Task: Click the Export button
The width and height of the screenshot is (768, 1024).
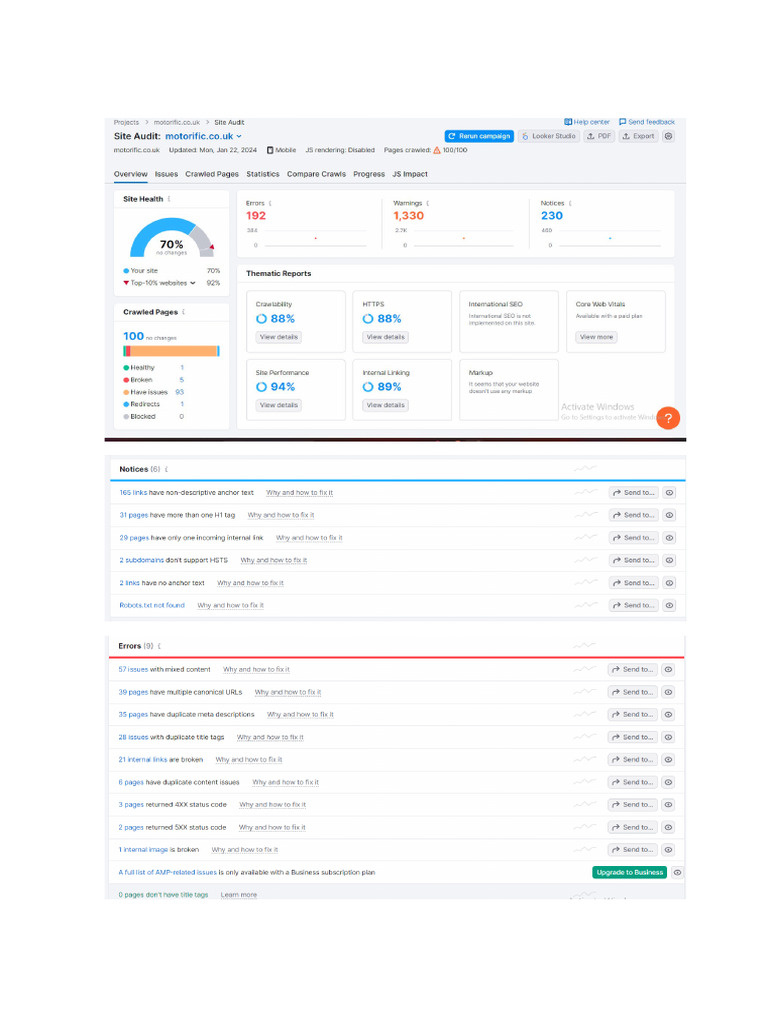Action: pos(638,136)
